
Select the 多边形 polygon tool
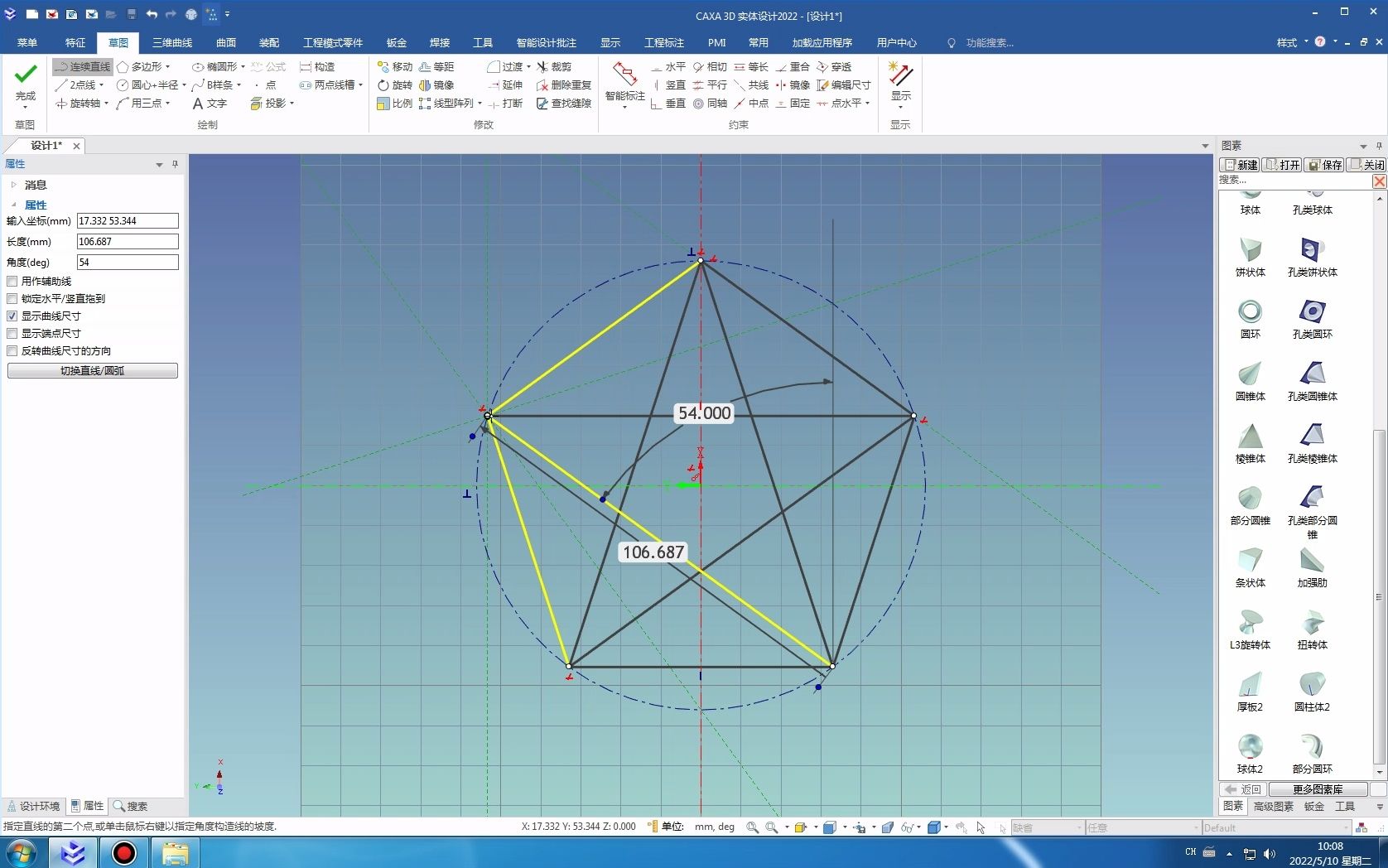[x=142, y=66]
